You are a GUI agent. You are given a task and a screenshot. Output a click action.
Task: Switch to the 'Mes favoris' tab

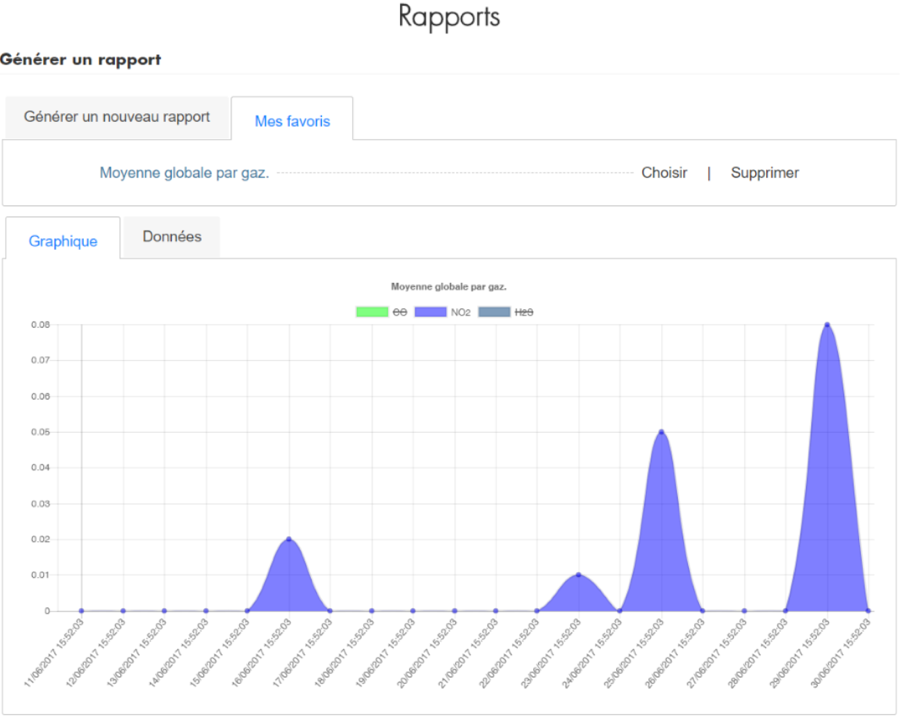[x=292, y=121]
